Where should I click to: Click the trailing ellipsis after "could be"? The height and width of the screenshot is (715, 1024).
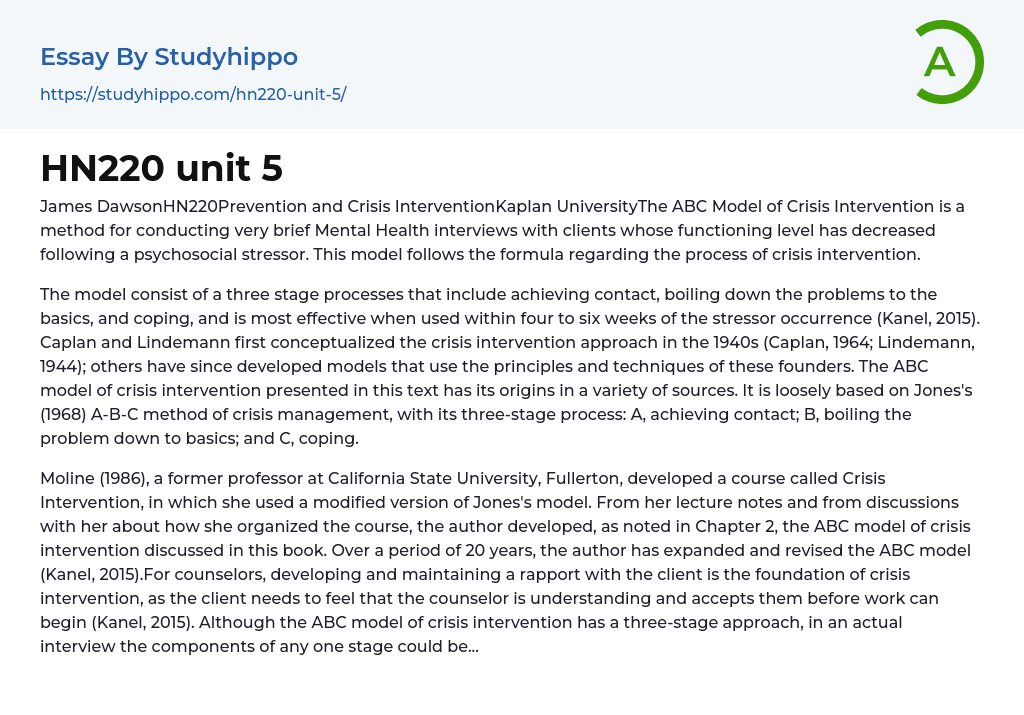point(473,647)
